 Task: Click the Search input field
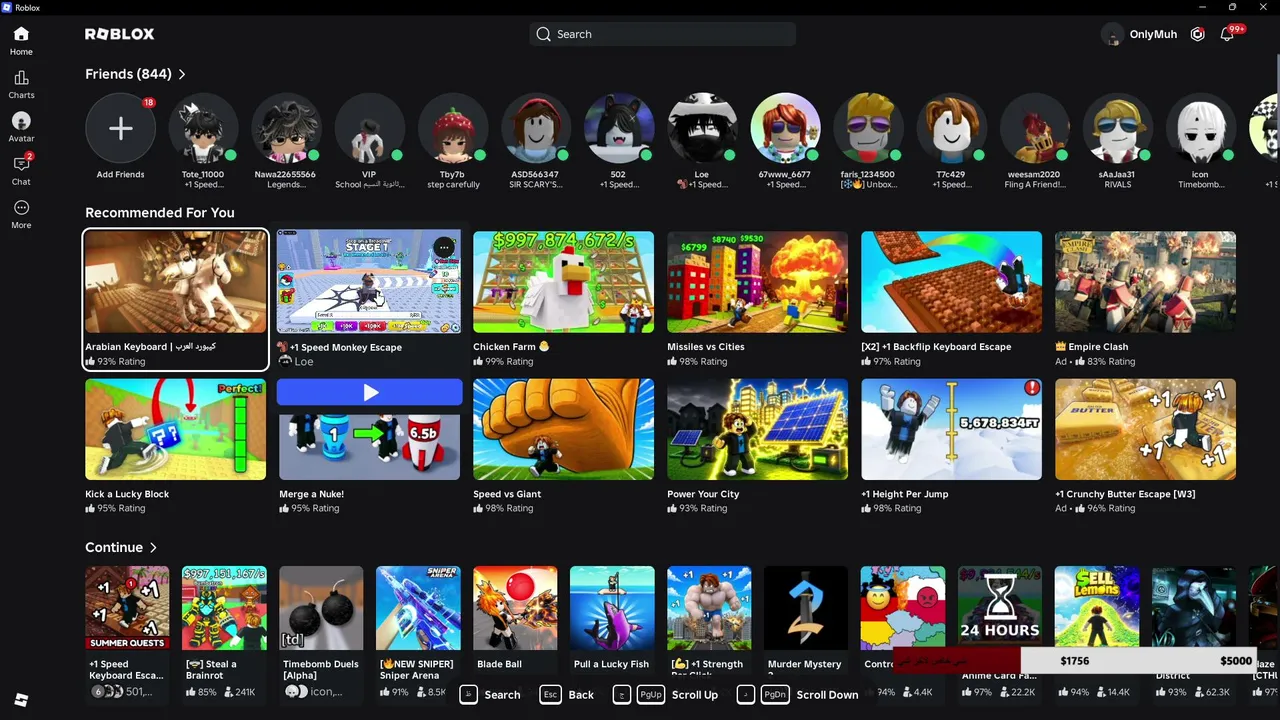(x=662, y=34)
